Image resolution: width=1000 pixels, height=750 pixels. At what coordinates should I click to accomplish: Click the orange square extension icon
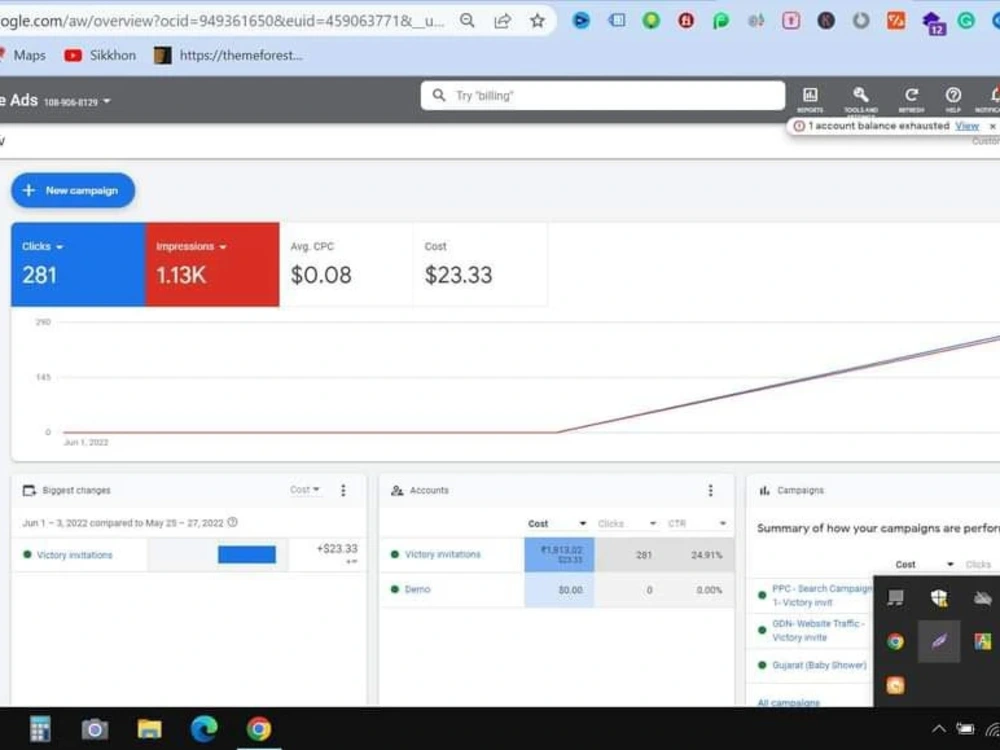[x=896, y=21]
